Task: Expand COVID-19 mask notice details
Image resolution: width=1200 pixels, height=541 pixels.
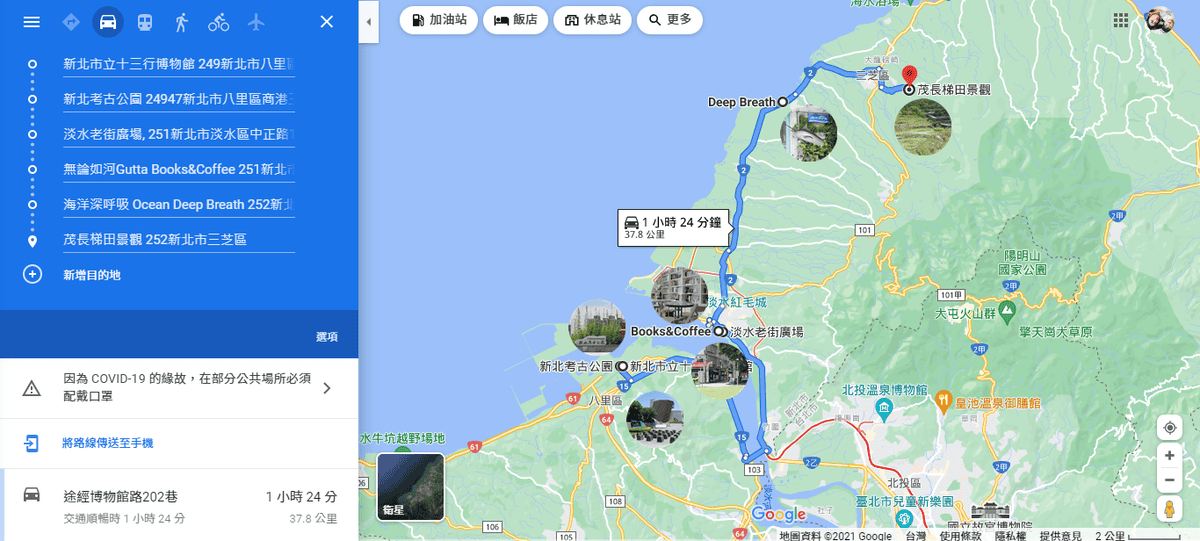Action: [x=326, y=388]
